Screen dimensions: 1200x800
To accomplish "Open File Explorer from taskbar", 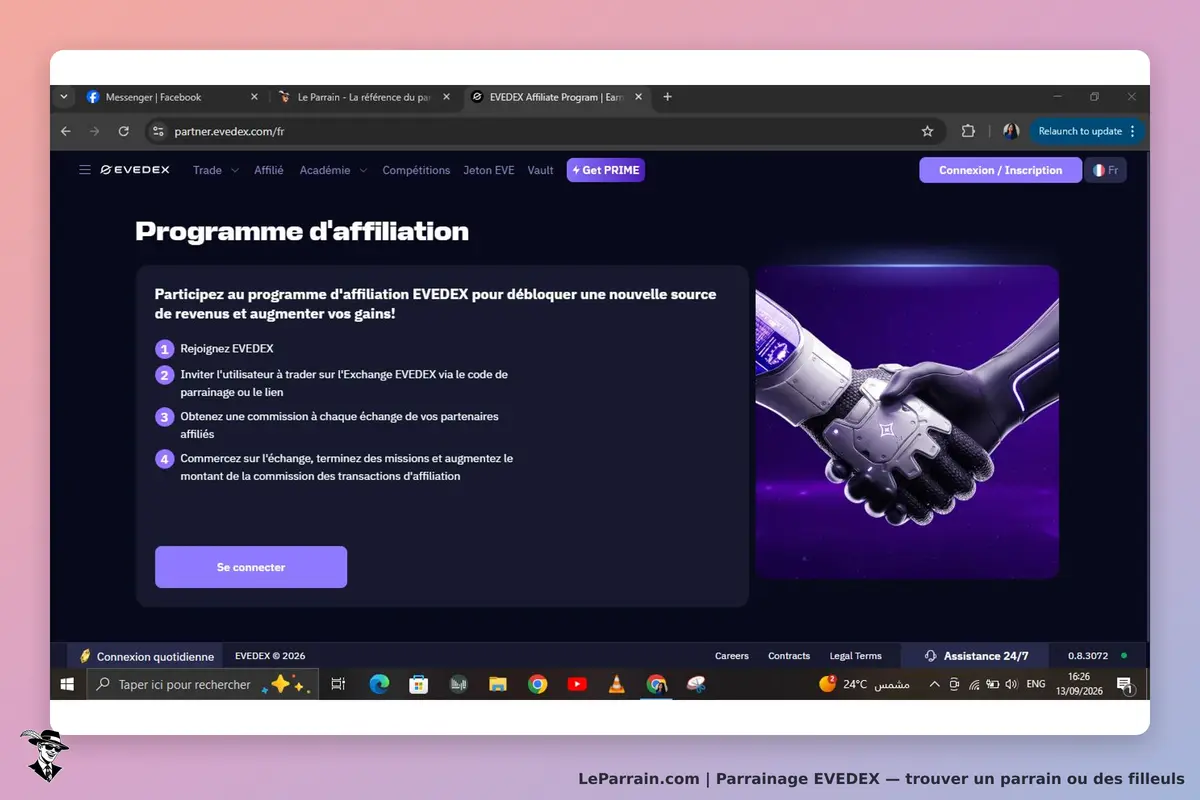I will [x=498, y=684].
